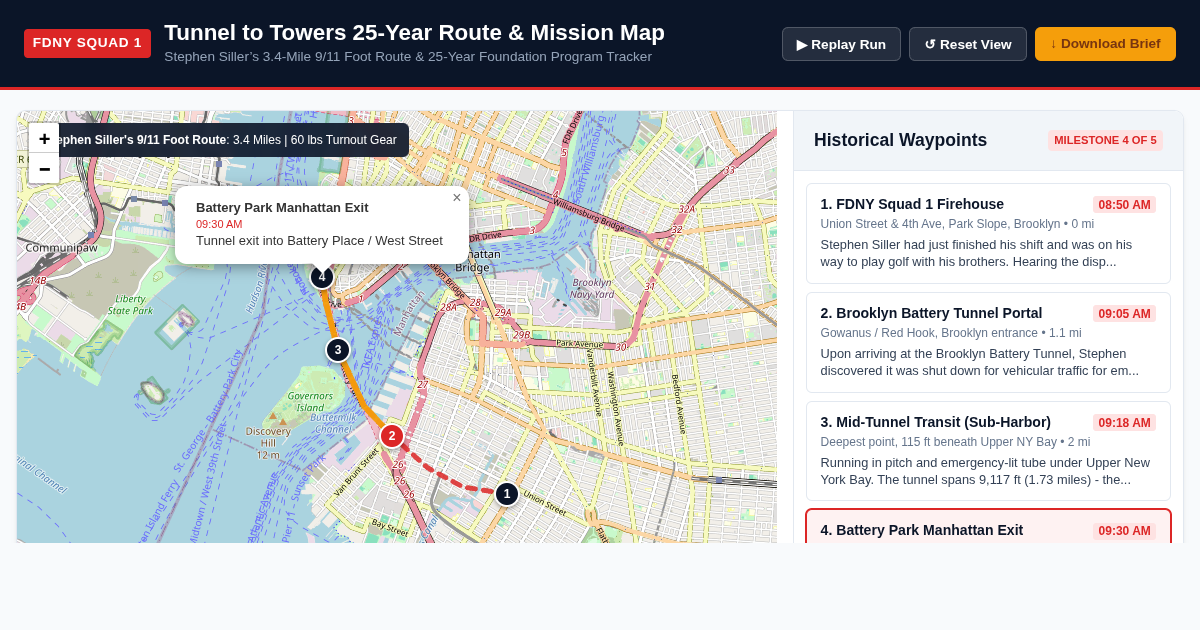1200x630 pixels.
Task: Click the FDNY SQUAD 1 badge
Action: click(x=87, y=43)
